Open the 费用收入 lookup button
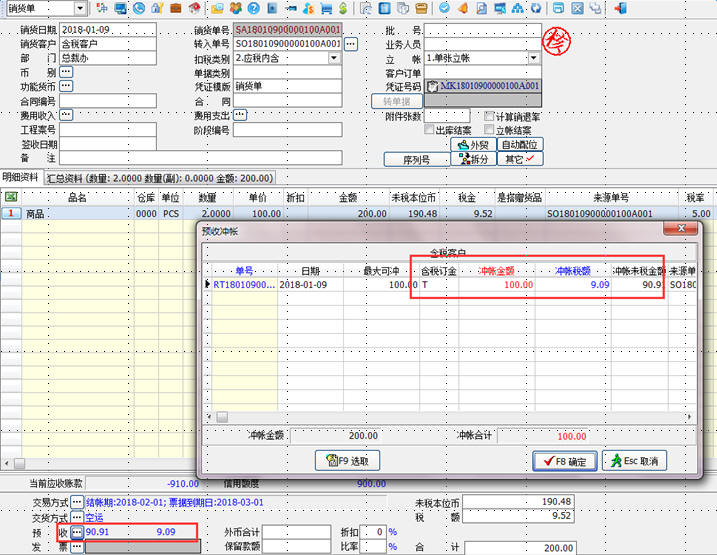Screen dimensions: 717x555 [x=66, y=115]
